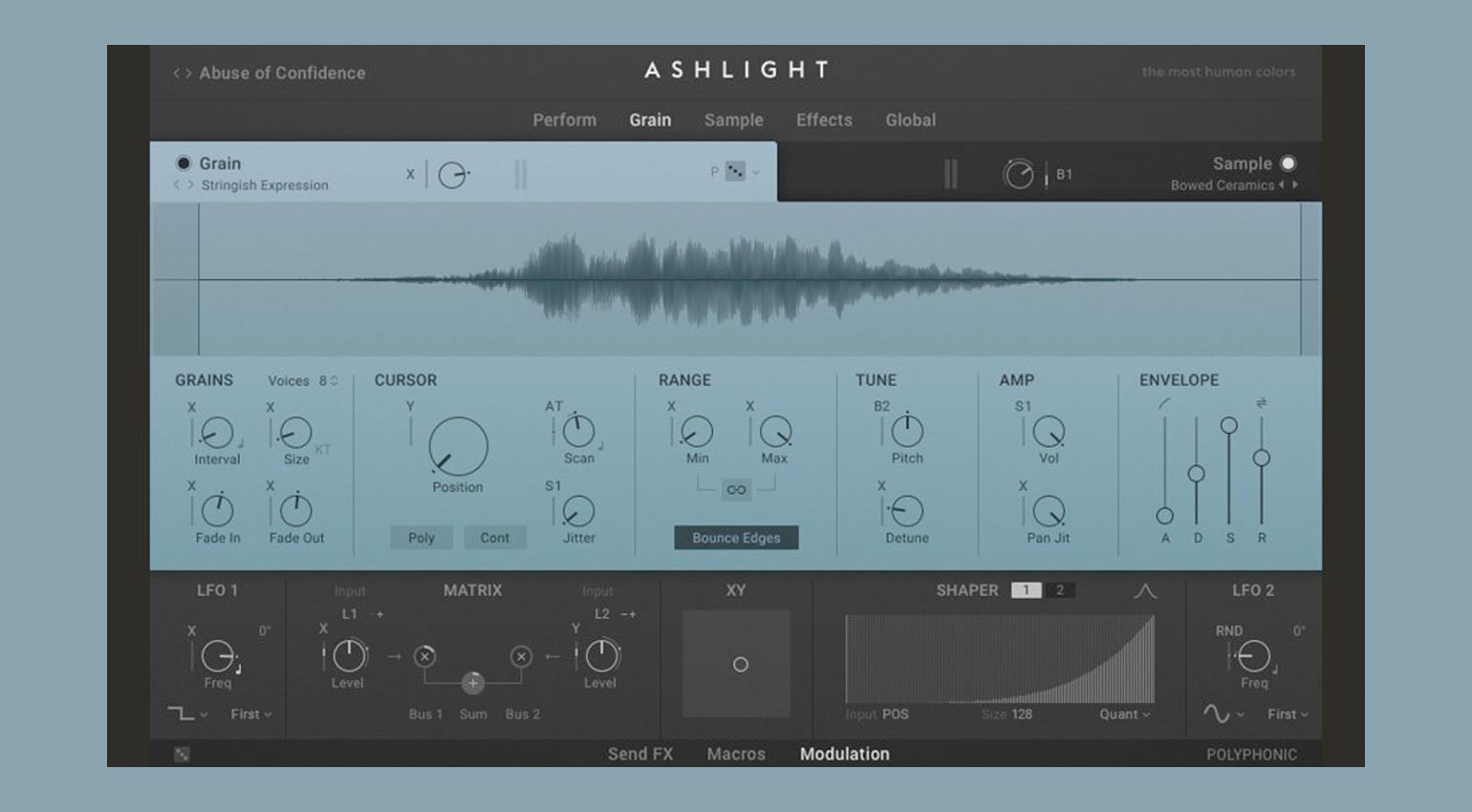The height and width of the screenshot is (812, 1472).
Task: Toggle the KT key-tracking label by Size
Action: [322, 449]
